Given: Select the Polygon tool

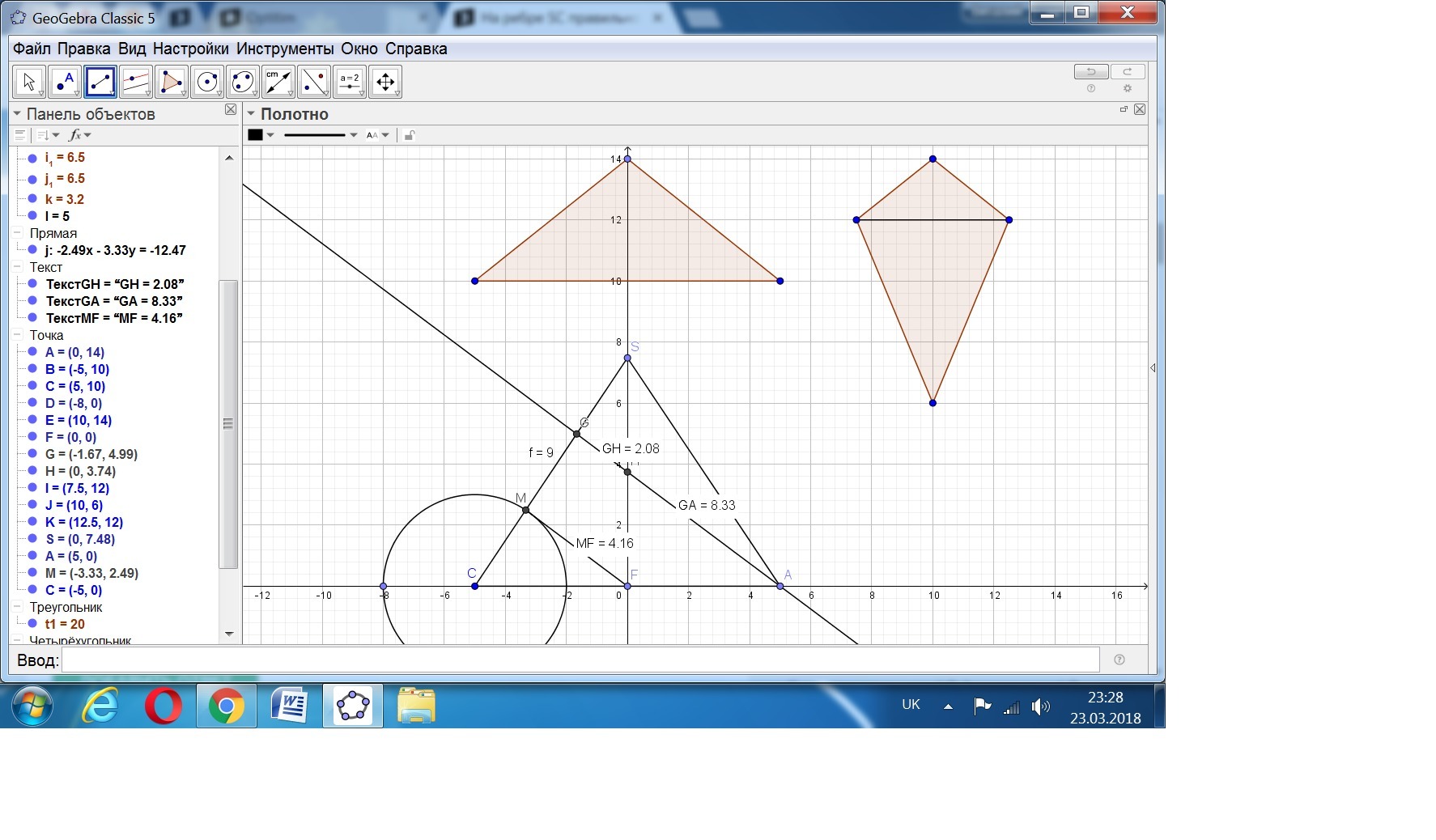Looking at the screenshot, I should (x=172, y=82).
